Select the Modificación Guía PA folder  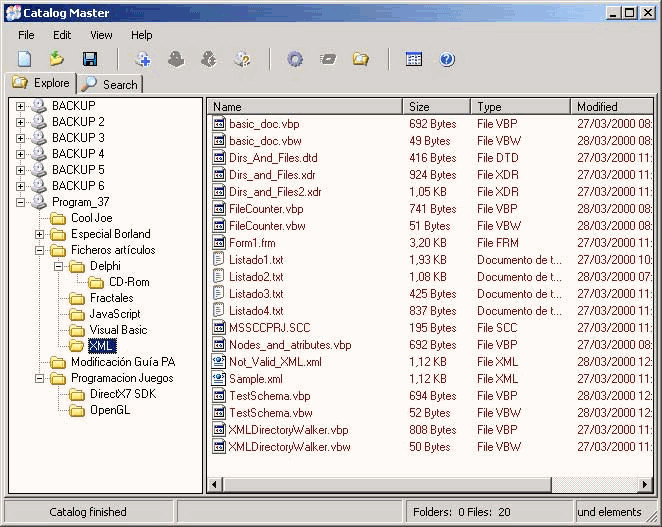(123, 362)
